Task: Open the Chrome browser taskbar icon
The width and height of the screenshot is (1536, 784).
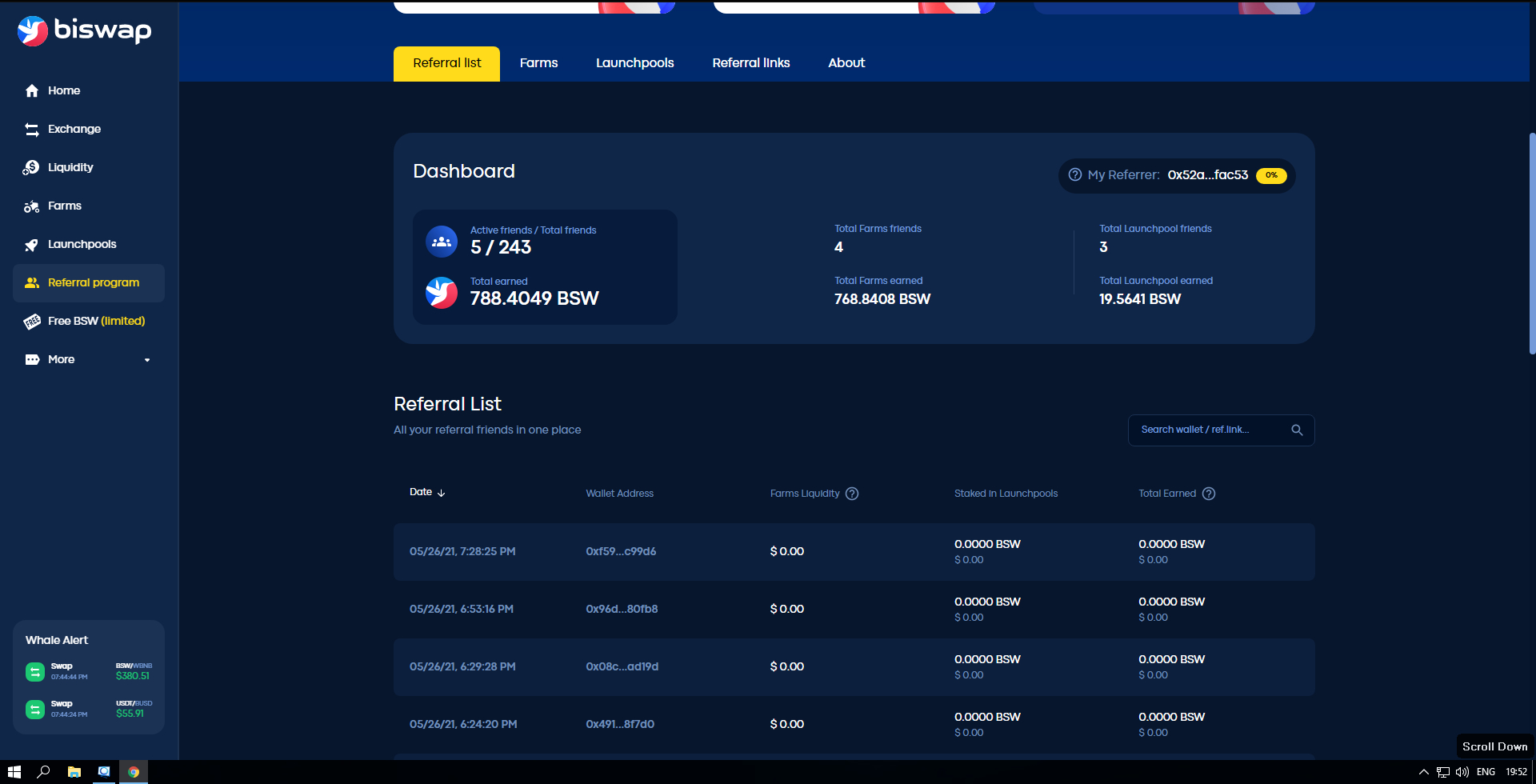Action: [x=134, y=772]
